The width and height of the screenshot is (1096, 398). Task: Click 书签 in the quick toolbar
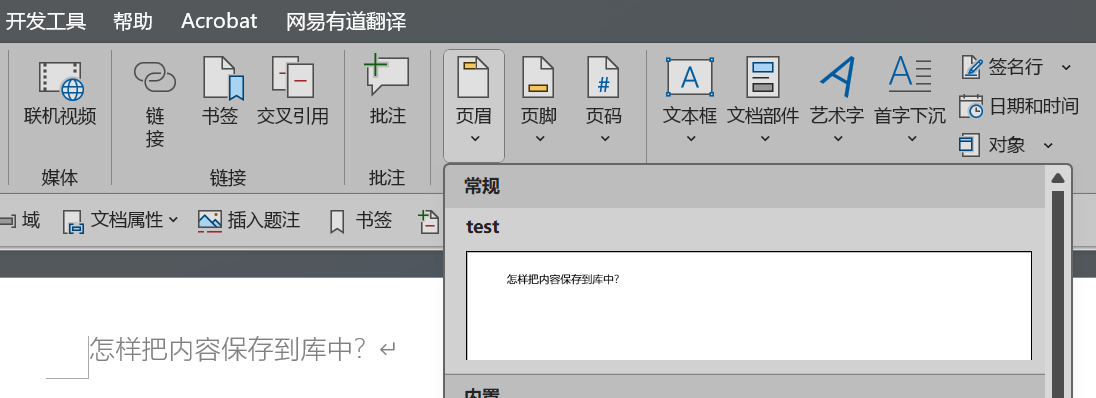[x=361, y=221]
